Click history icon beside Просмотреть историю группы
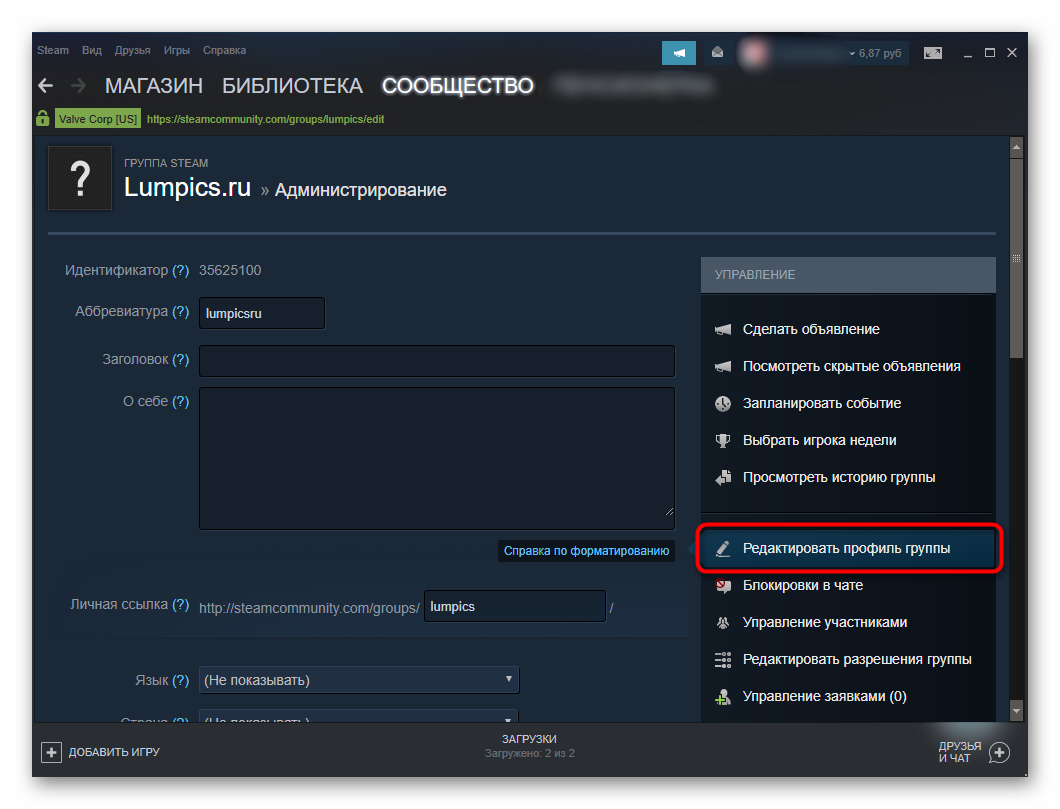The image size is (1060, 809). (x=723, y=477)
